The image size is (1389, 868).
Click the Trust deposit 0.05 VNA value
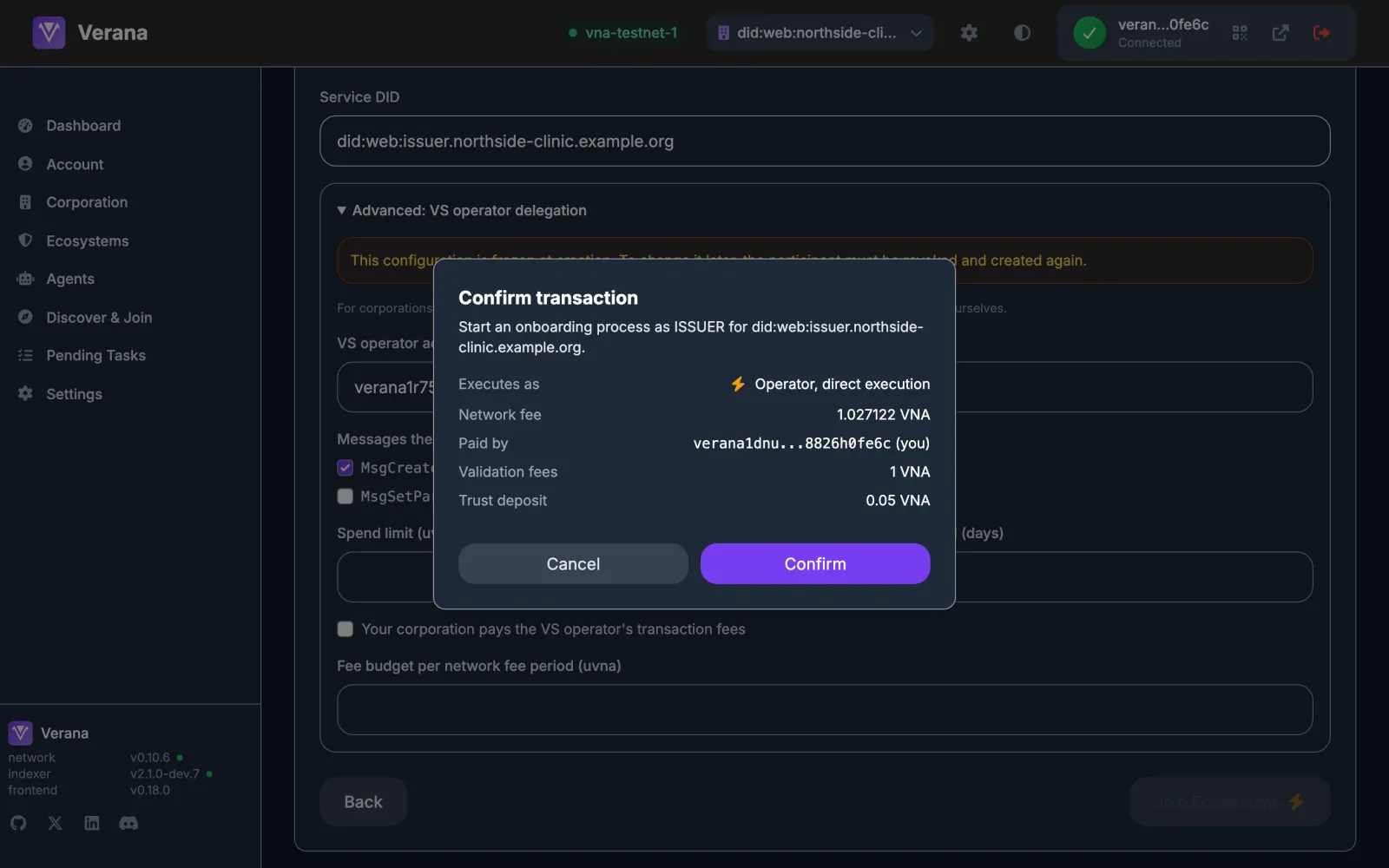(x=898, y=501)
